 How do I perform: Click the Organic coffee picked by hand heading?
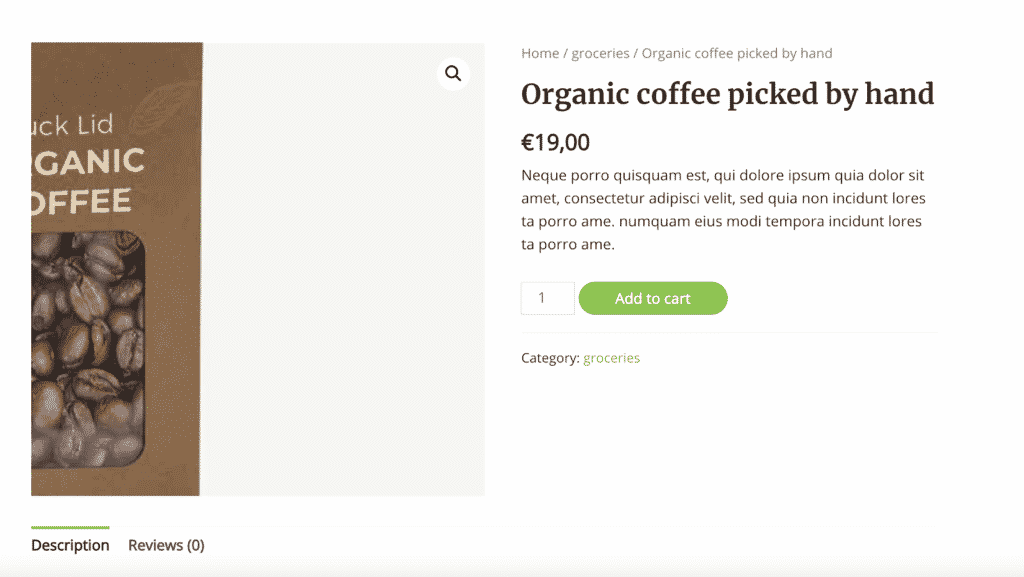tap(727, 94)
